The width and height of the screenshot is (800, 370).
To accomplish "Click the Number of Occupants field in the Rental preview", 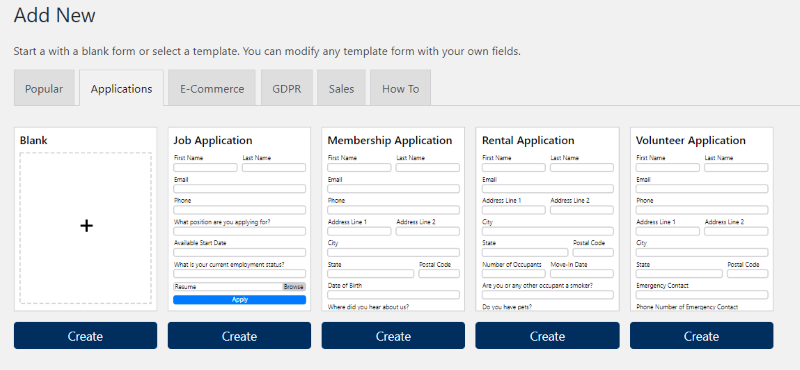I will (514, 274).
